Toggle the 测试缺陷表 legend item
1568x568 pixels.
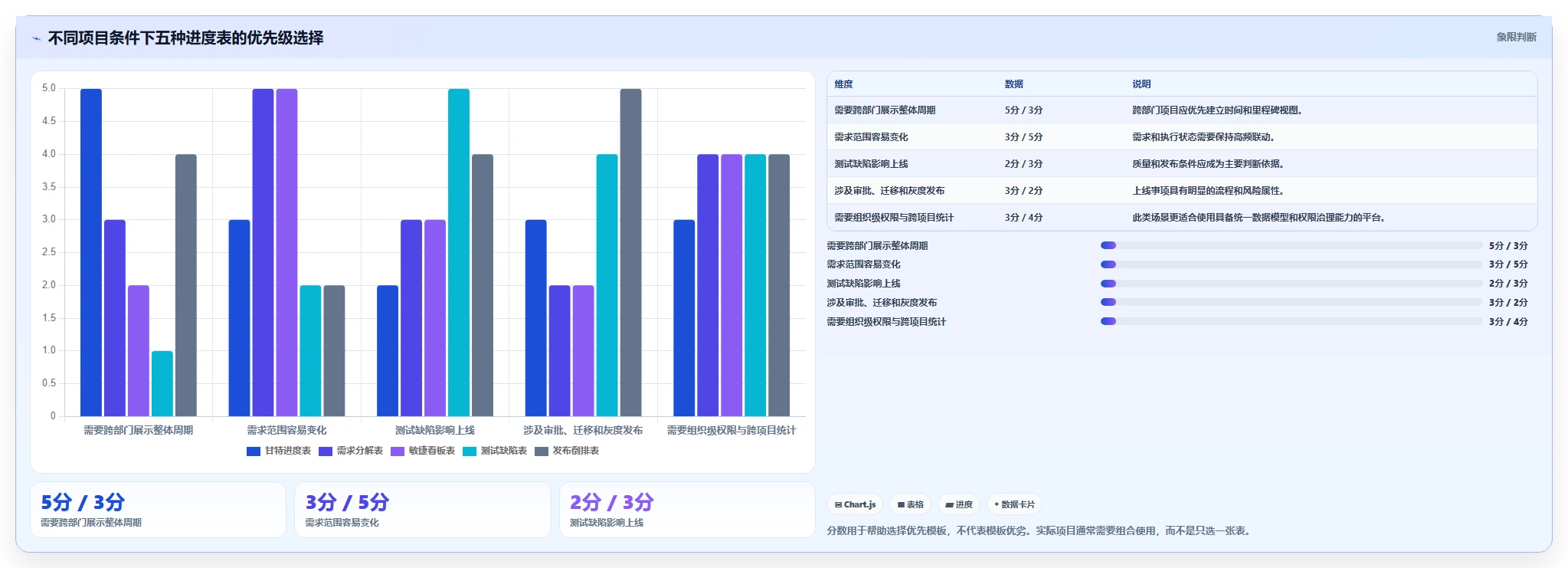(495, 451)
